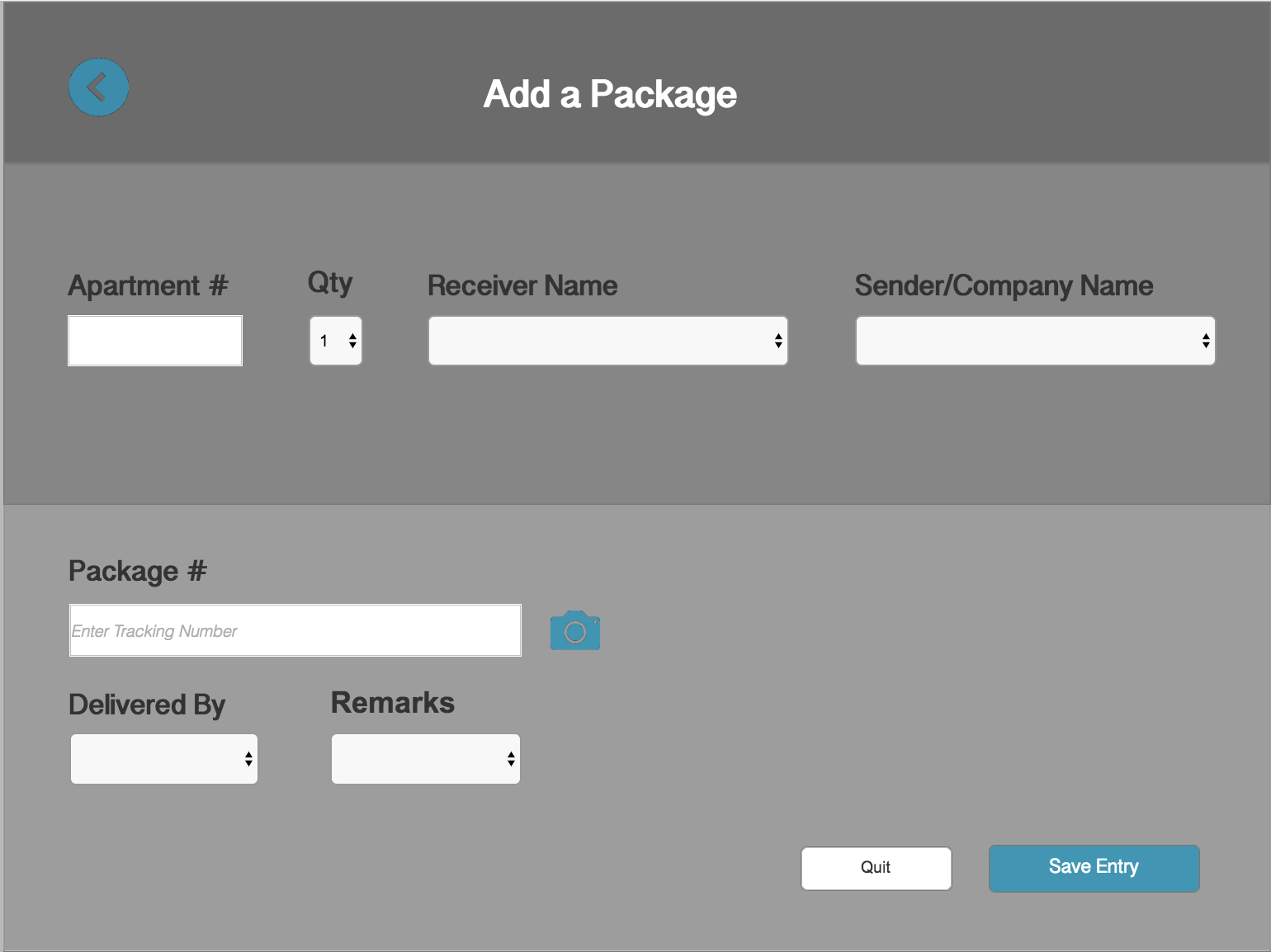Screen dimensions: 1271x952
Task: Open the Qty dropdown
Action: tap(336, 341)
